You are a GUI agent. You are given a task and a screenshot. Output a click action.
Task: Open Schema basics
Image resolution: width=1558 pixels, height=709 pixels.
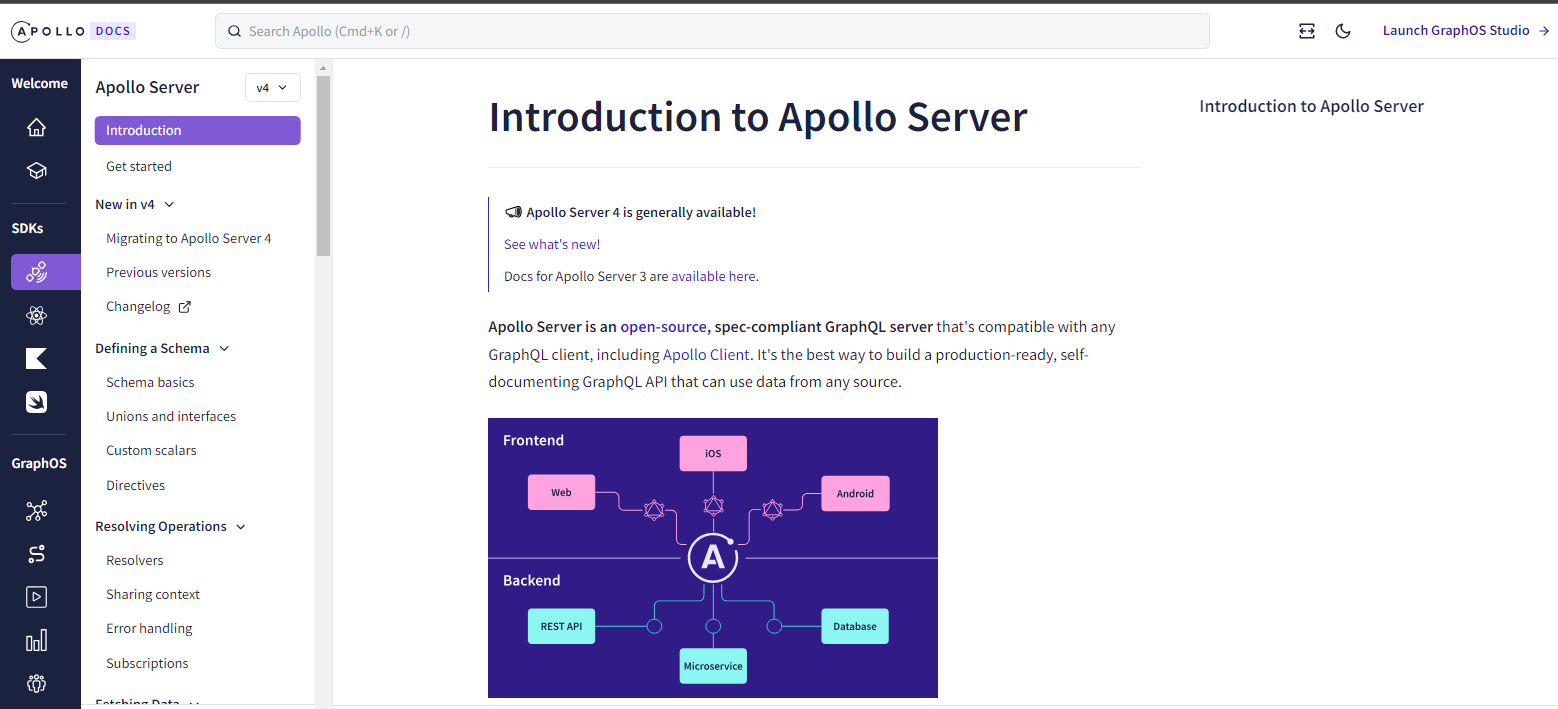pos(150,382)
